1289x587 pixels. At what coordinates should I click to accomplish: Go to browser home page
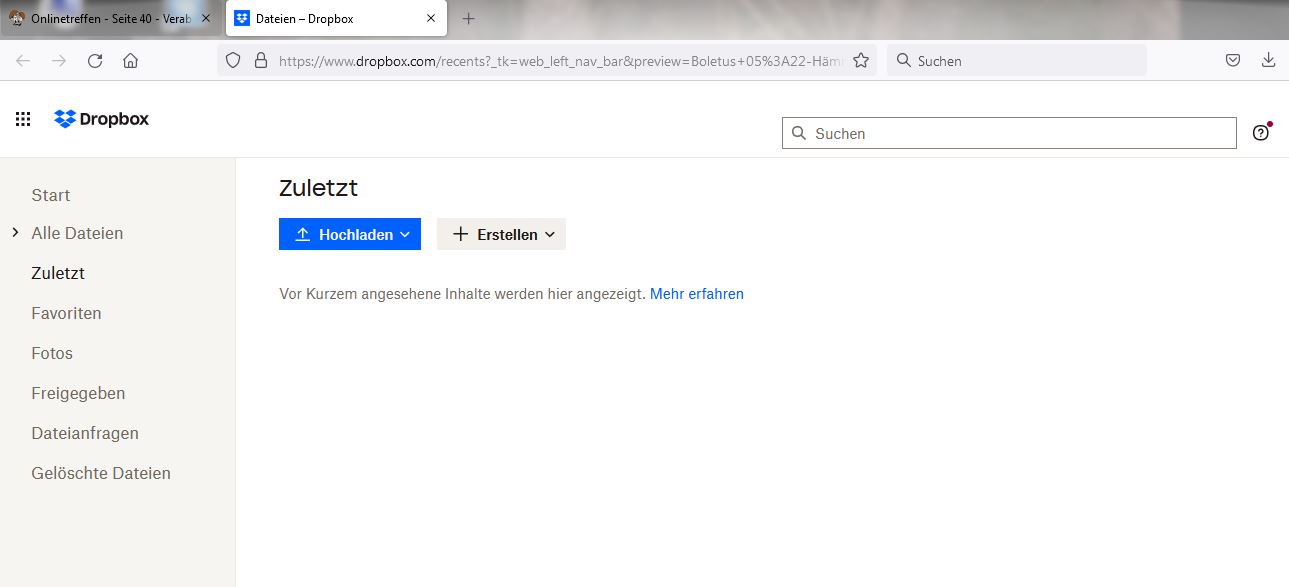click(x=130, y=61)
